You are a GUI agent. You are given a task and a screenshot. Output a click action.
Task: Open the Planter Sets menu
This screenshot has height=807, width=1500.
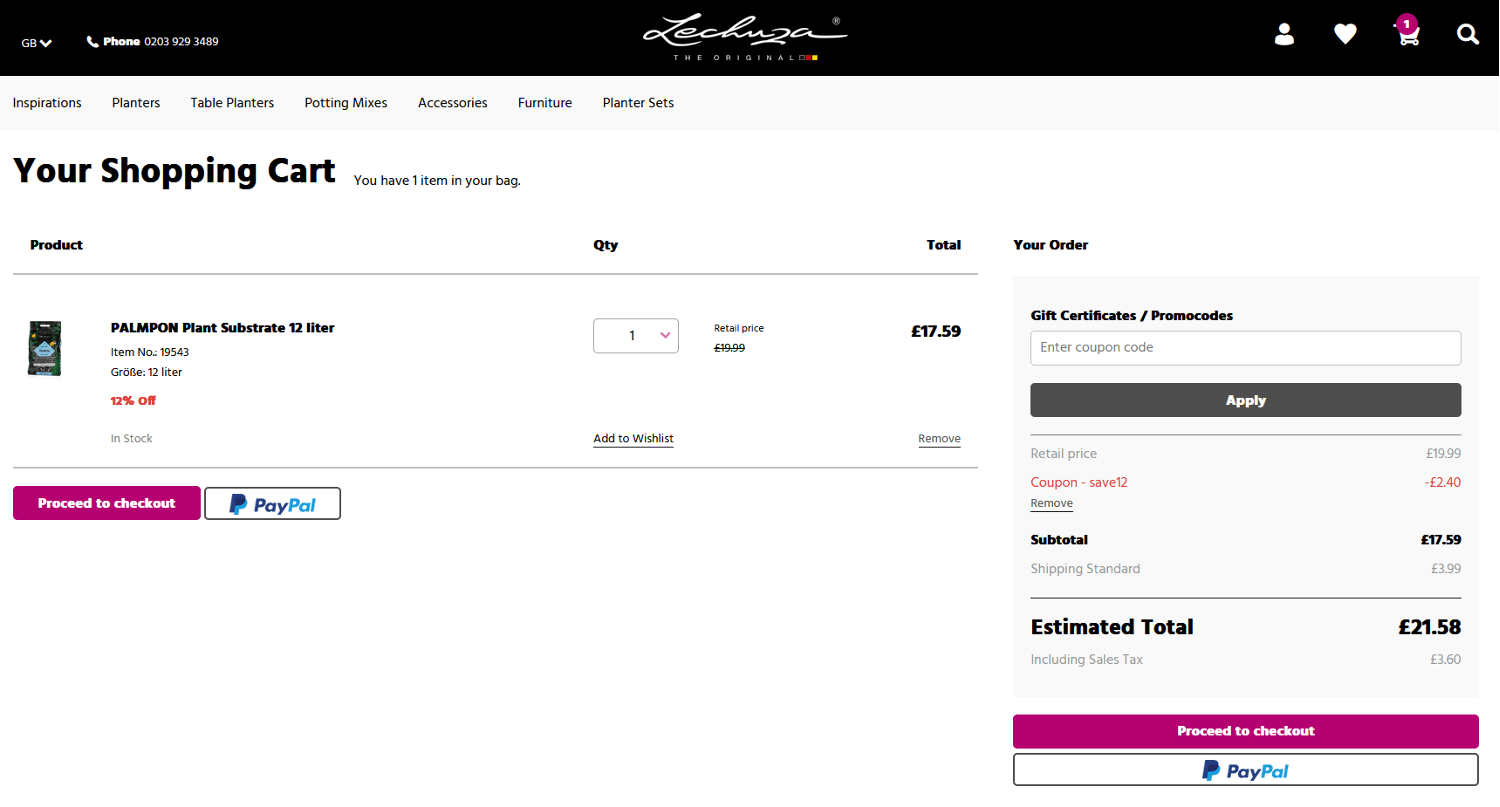pos(638,103)
